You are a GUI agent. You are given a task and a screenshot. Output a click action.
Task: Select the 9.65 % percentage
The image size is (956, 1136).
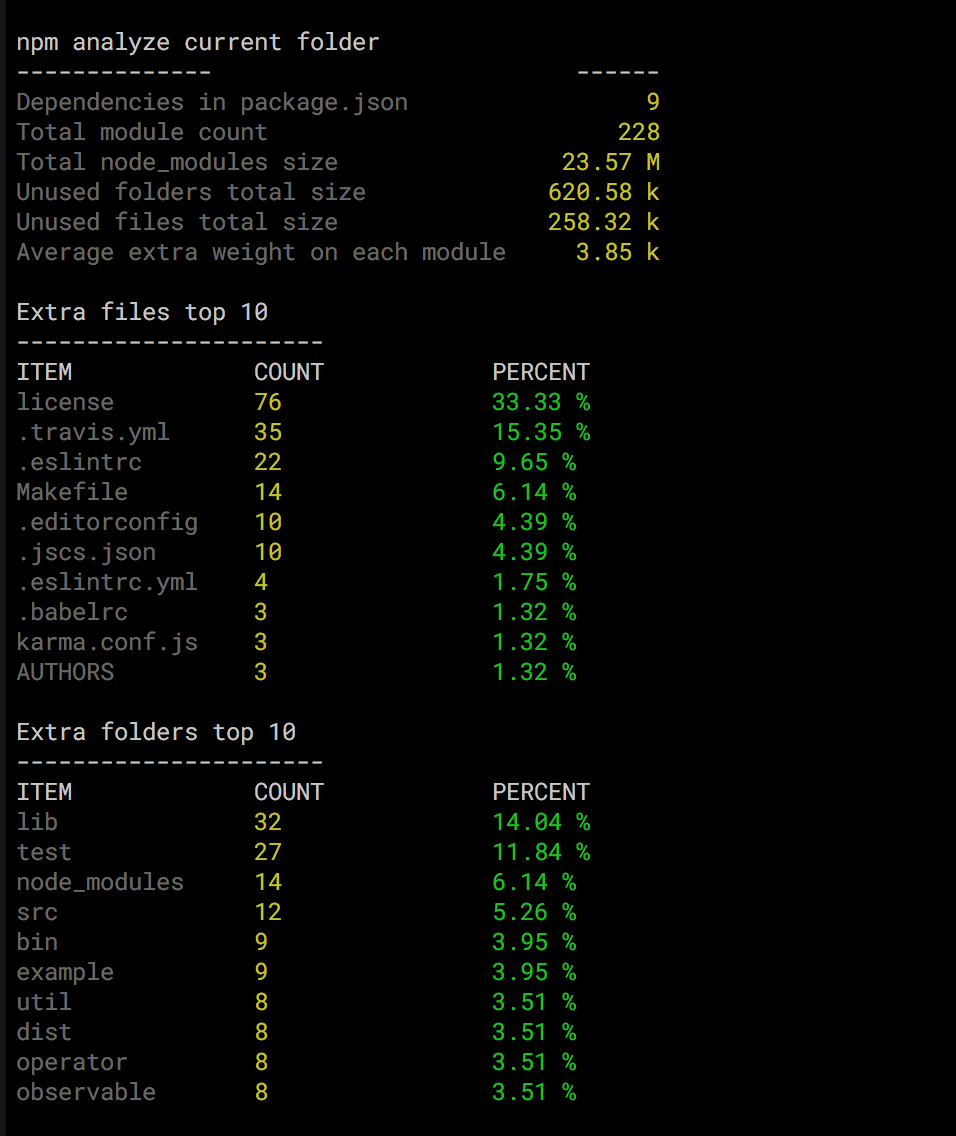(x=534, y=462)
